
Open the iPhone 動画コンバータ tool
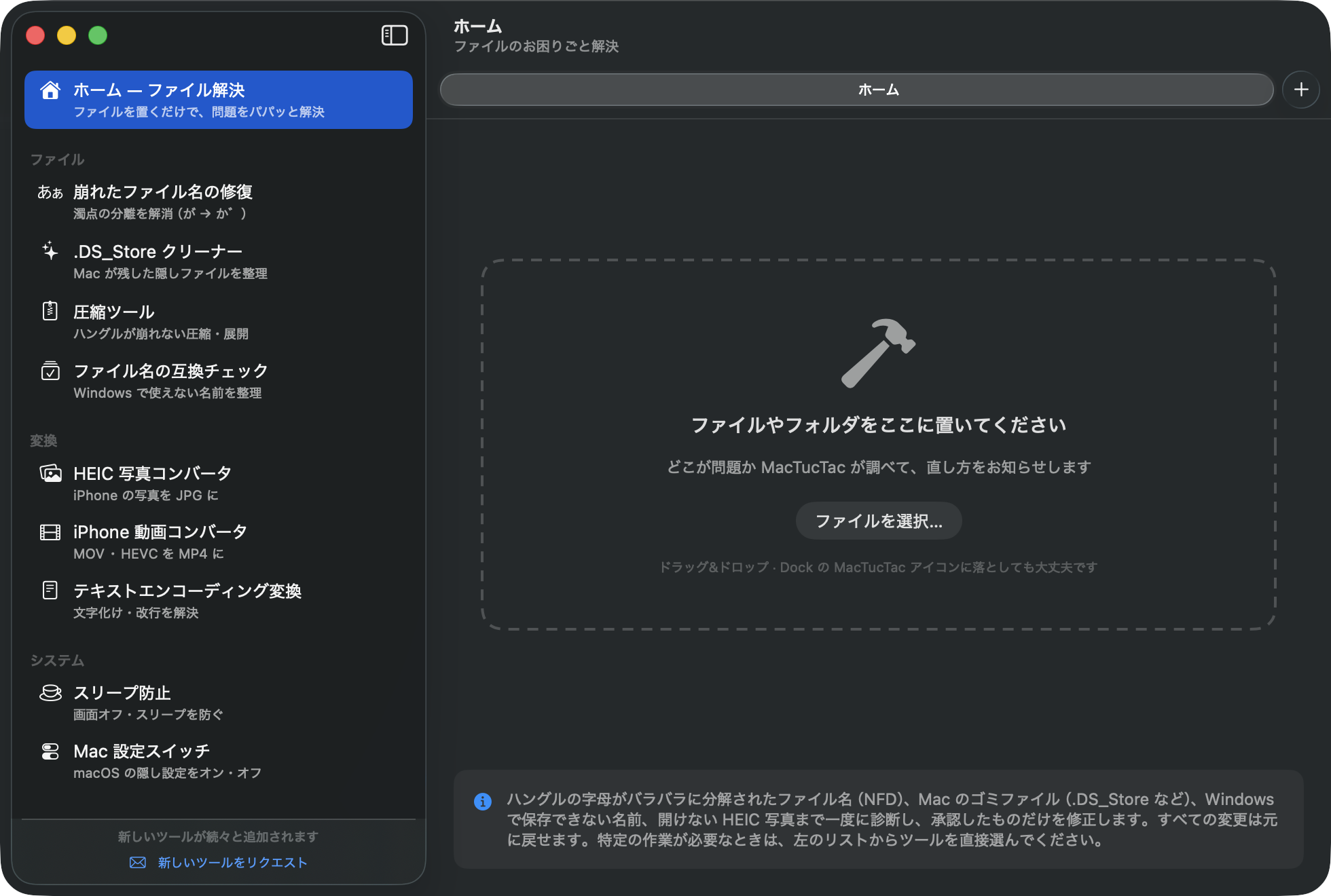coord(219,542)
